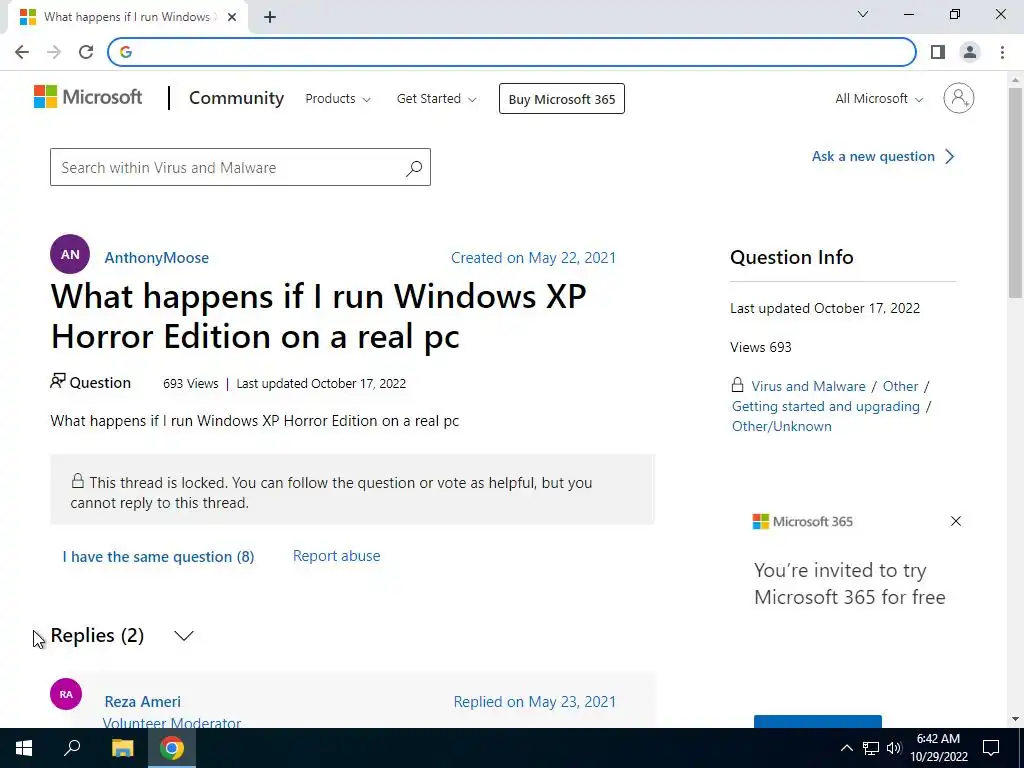This screenshot has width=1024, height=768.
Task: Click Ask a new question link
Action: (x=883, y=157)
